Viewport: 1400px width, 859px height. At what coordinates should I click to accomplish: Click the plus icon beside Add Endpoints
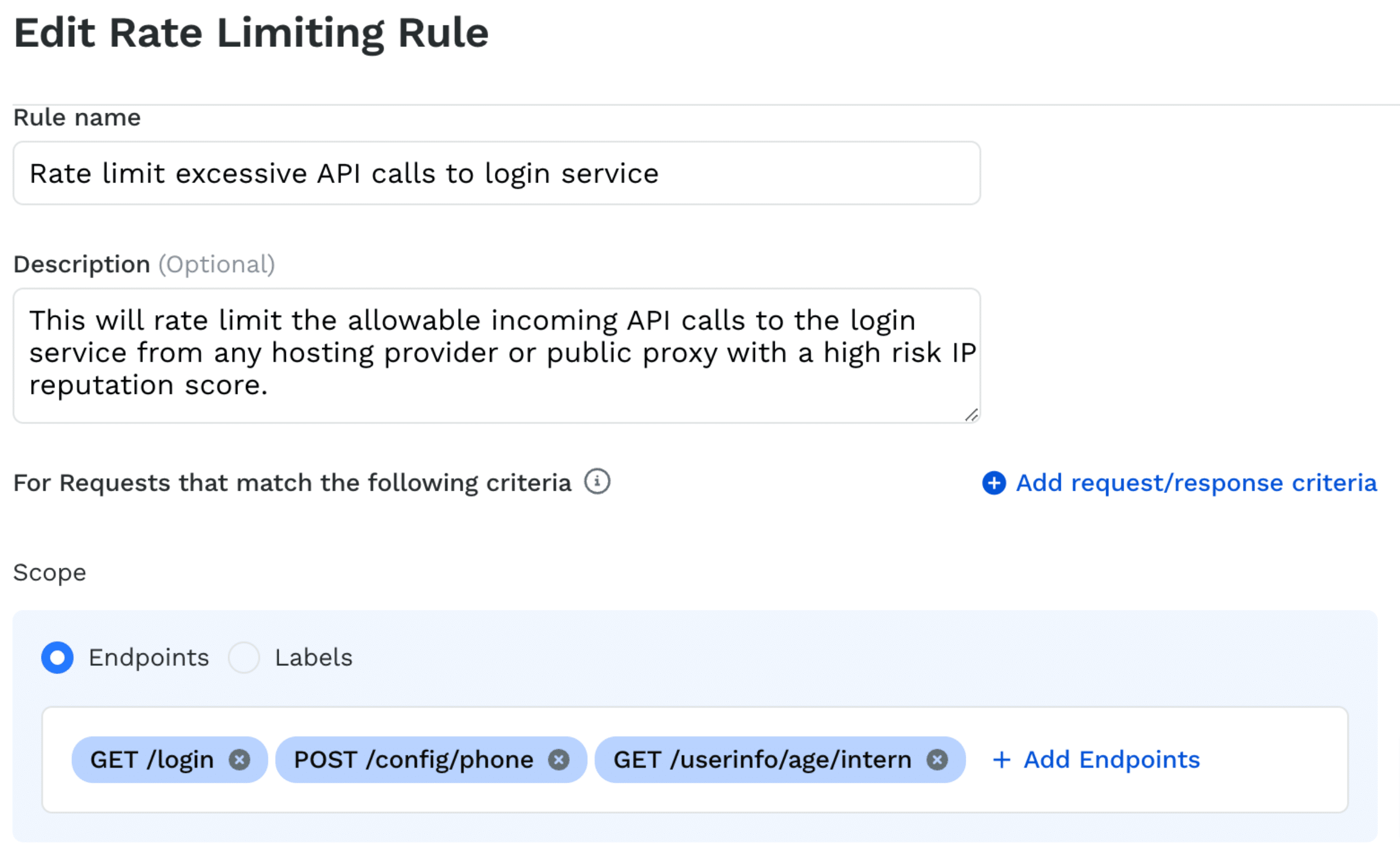coord(1002,759)
